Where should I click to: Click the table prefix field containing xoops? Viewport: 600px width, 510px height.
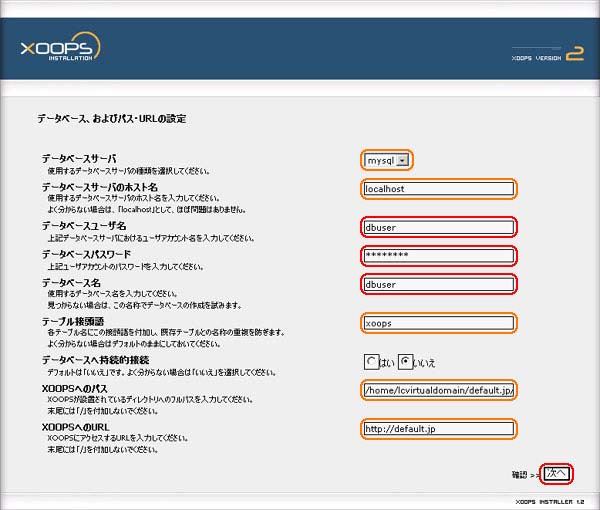(439, 323)
